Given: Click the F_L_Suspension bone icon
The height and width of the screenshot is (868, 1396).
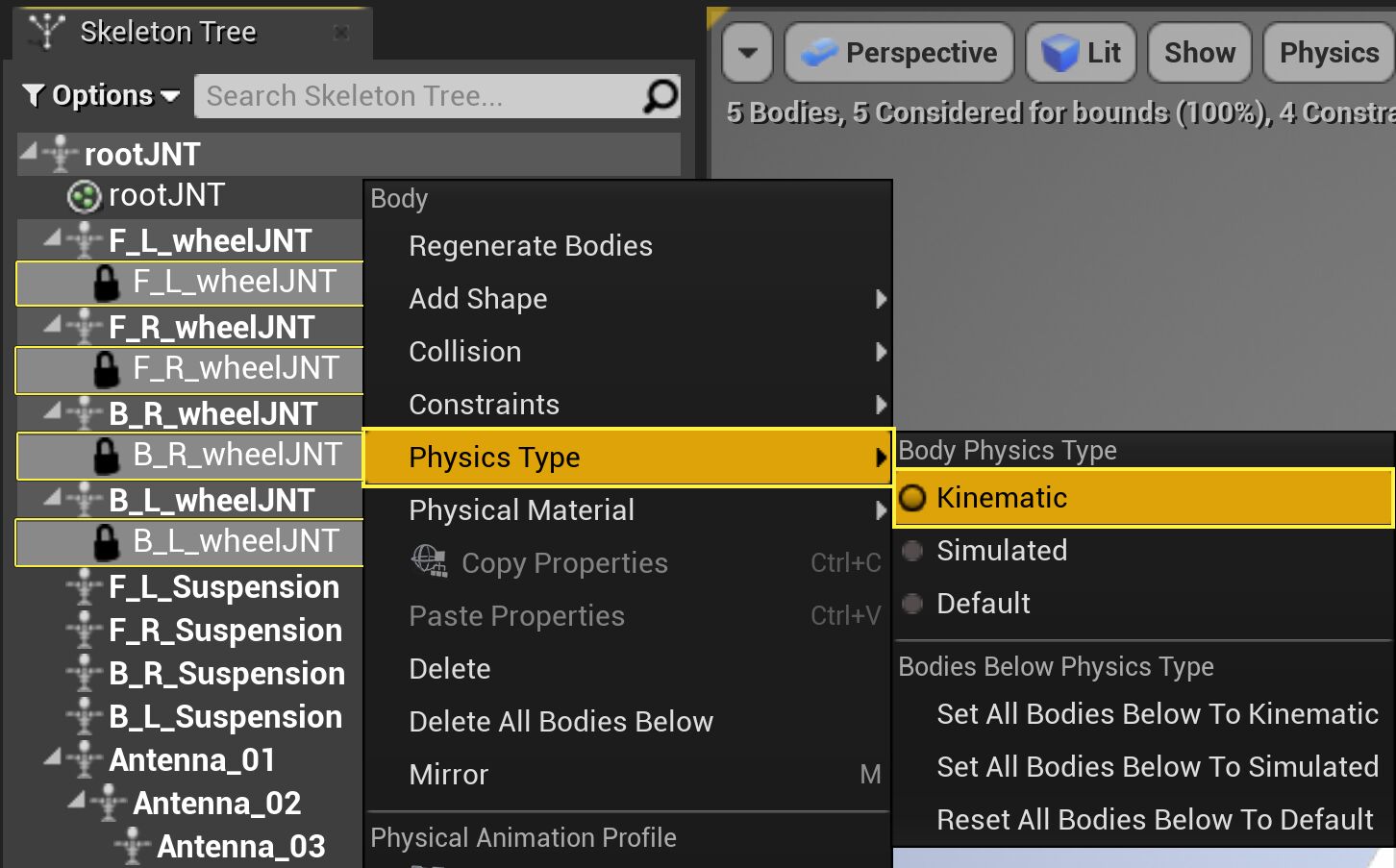Looking at the screenshot, I should tap(86, 587).
